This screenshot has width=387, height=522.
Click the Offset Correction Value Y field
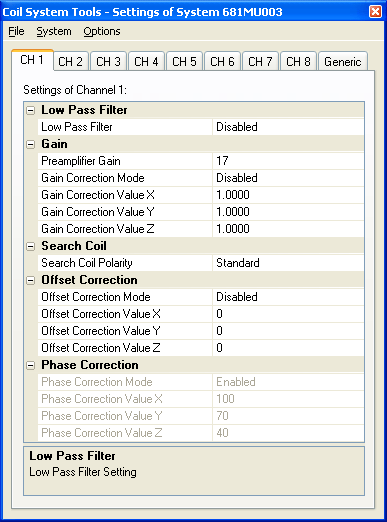point(288,331)
